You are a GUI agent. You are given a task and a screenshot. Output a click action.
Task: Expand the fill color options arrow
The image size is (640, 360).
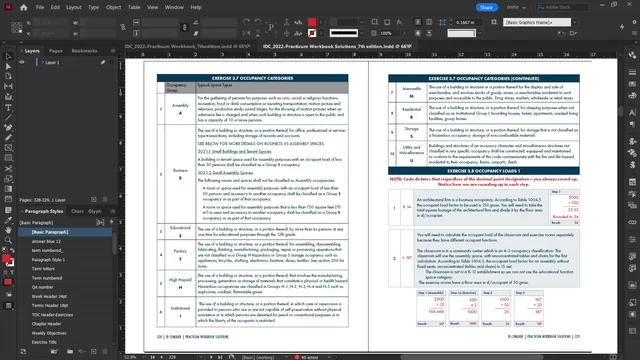[x=321, y=22]
